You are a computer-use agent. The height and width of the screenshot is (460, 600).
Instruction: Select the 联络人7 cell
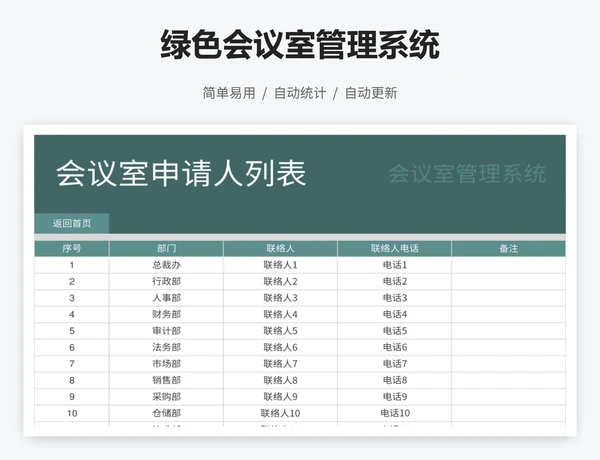pos(280,364)
